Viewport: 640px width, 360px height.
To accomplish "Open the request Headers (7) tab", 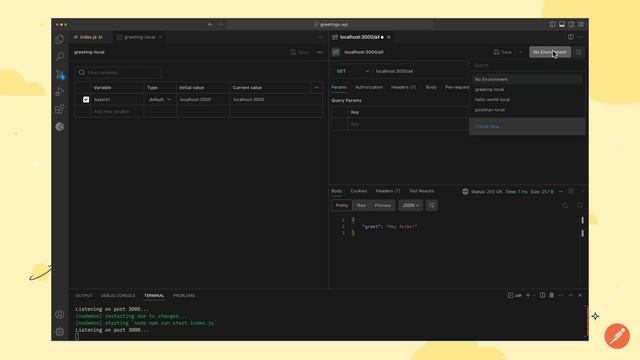I will point(403,87).
